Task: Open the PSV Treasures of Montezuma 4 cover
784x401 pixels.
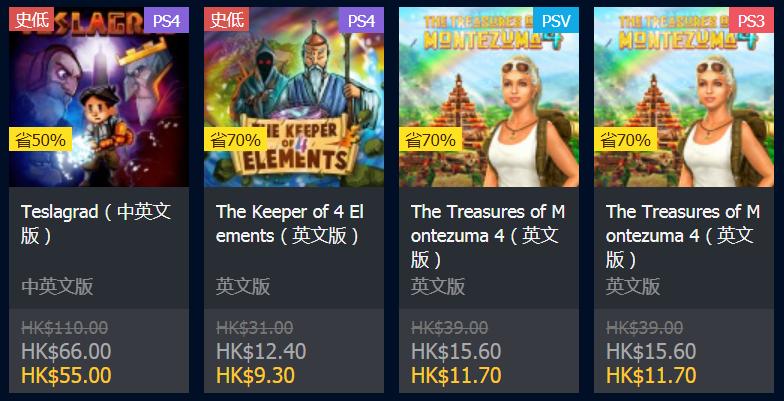Action: coord(489,97)
